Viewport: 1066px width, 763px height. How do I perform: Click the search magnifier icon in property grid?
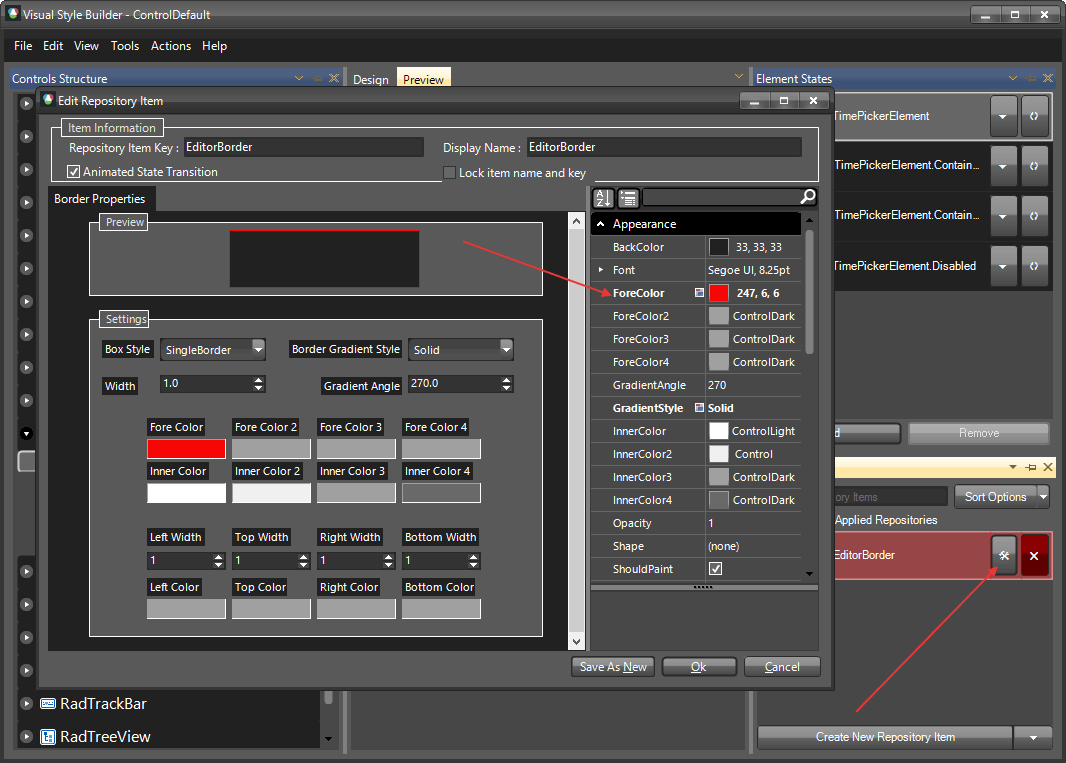[806, 198]
